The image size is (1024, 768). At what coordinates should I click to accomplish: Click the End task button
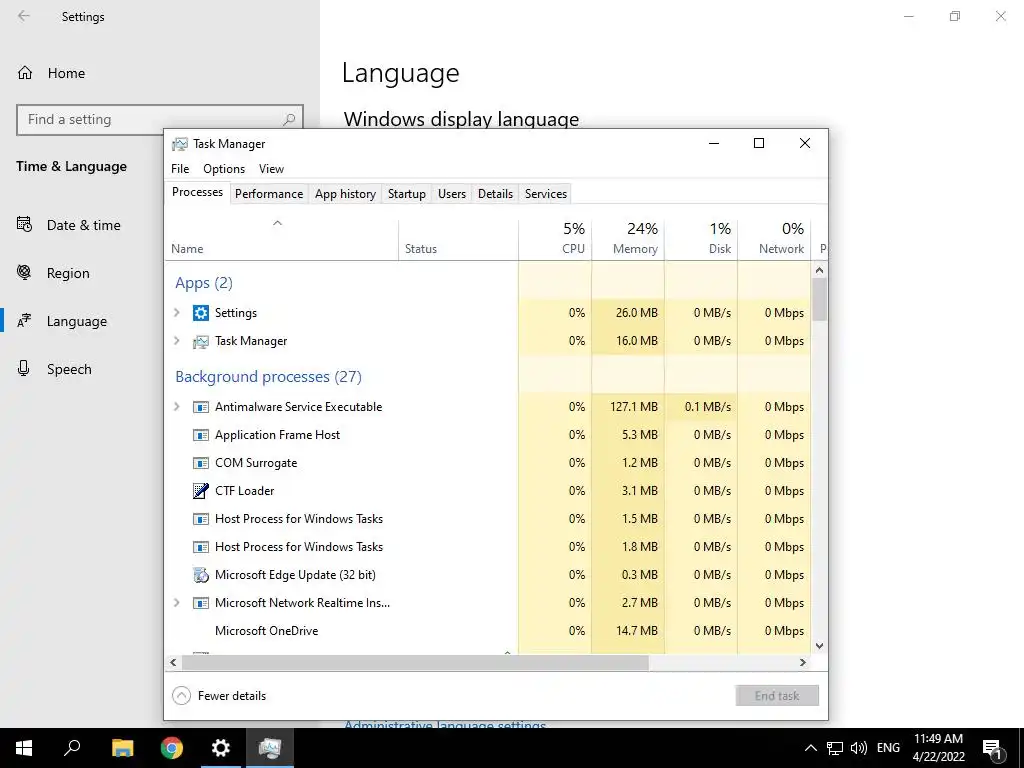click(x=777, y=696)
